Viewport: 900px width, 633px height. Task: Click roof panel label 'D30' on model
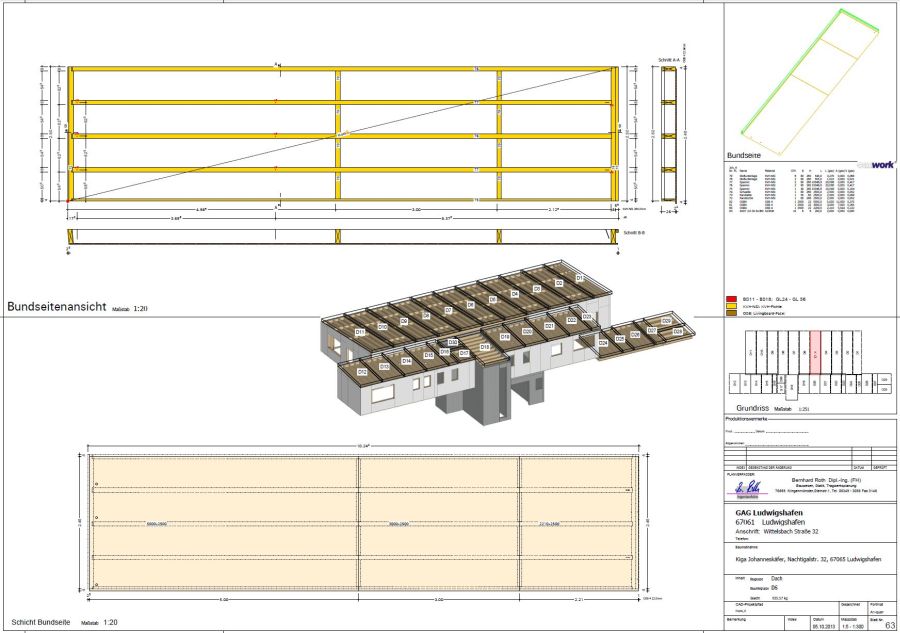(453, 342)
